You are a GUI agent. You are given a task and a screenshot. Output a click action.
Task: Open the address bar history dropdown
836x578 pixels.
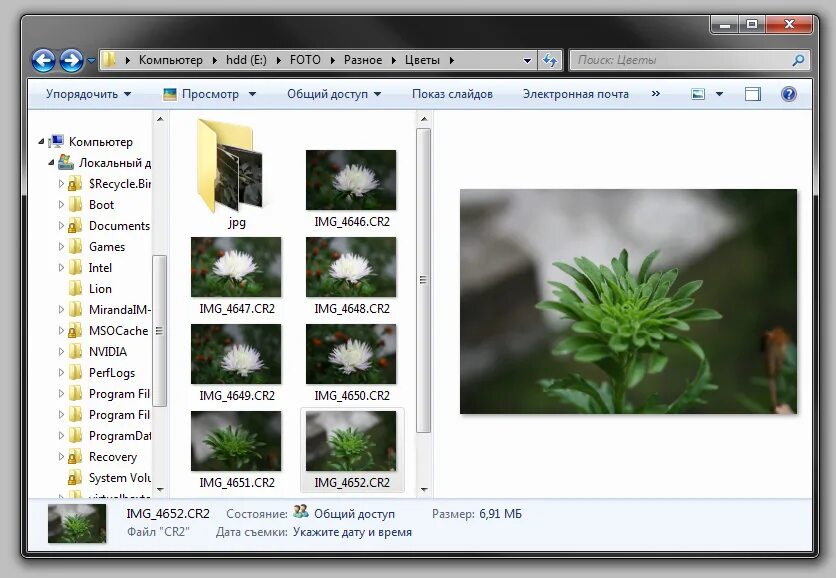pos(527,60)
